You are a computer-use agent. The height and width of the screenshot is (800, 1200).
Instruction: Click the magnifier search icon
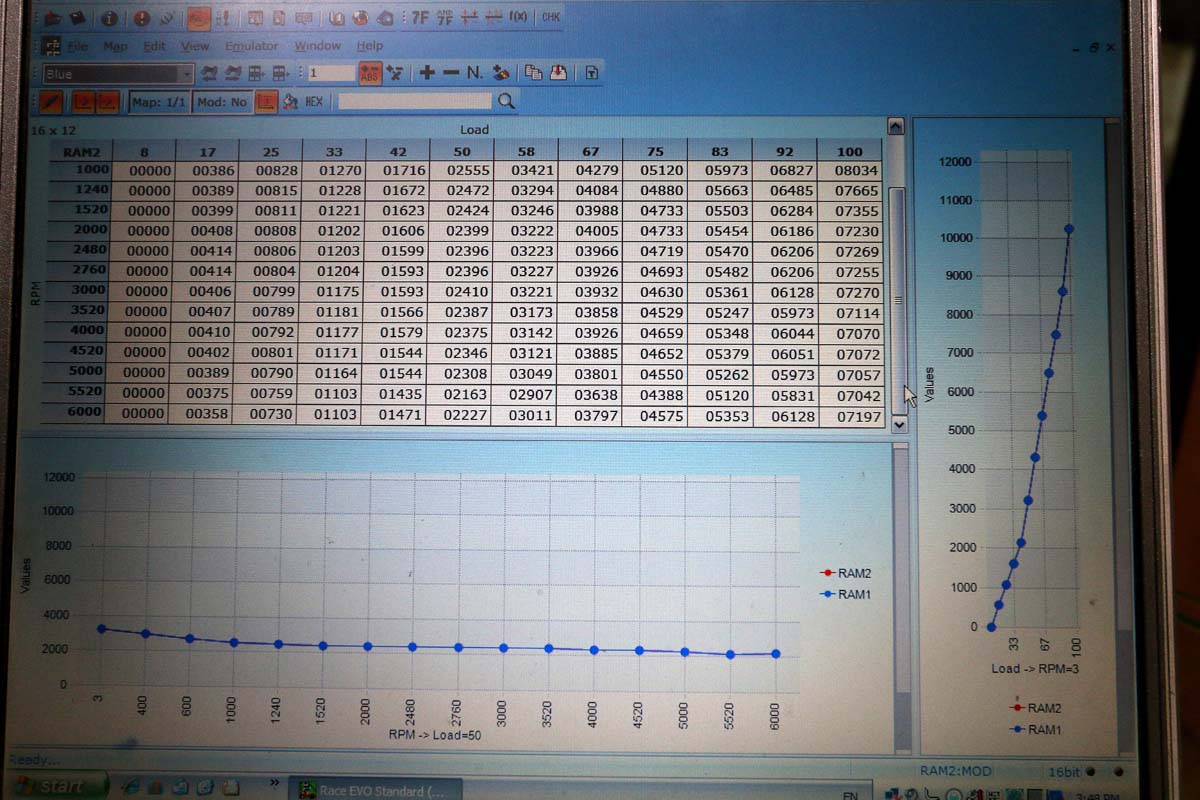click(x=507, y=101)
